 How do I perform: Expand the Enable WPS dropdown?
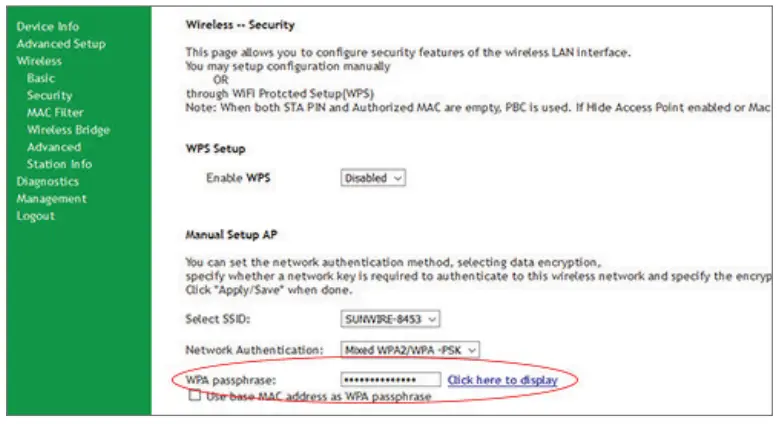[x=374, y=178]
